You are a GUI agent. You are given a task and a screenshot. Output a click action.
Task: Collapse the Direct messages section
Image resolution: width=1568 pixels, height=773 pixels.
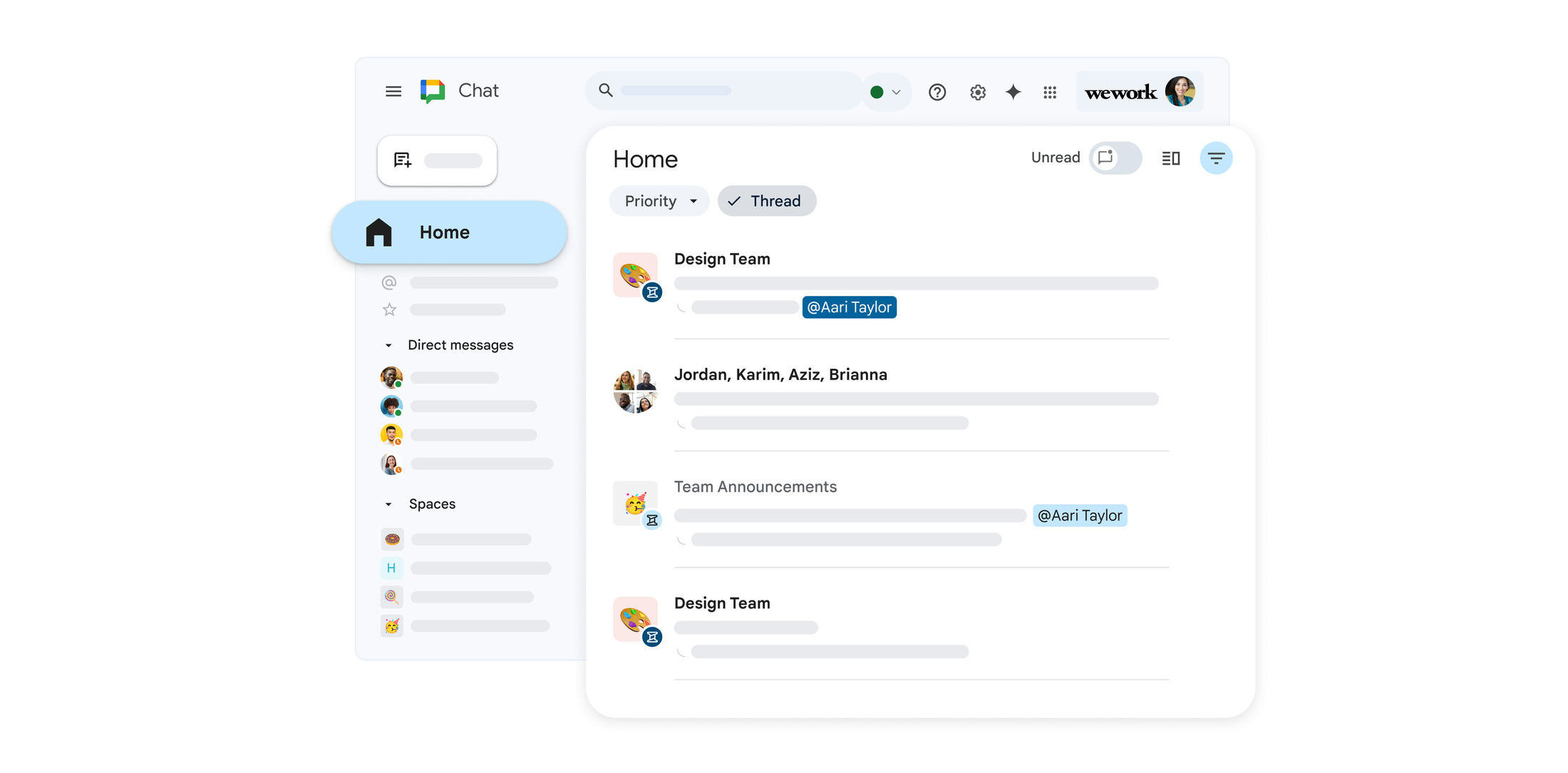(x=388, y=345)
